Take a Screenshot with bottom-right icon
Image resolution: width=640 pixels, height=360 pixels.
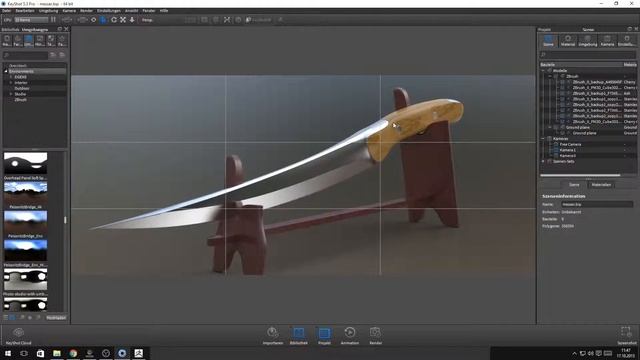click(627, 336)
